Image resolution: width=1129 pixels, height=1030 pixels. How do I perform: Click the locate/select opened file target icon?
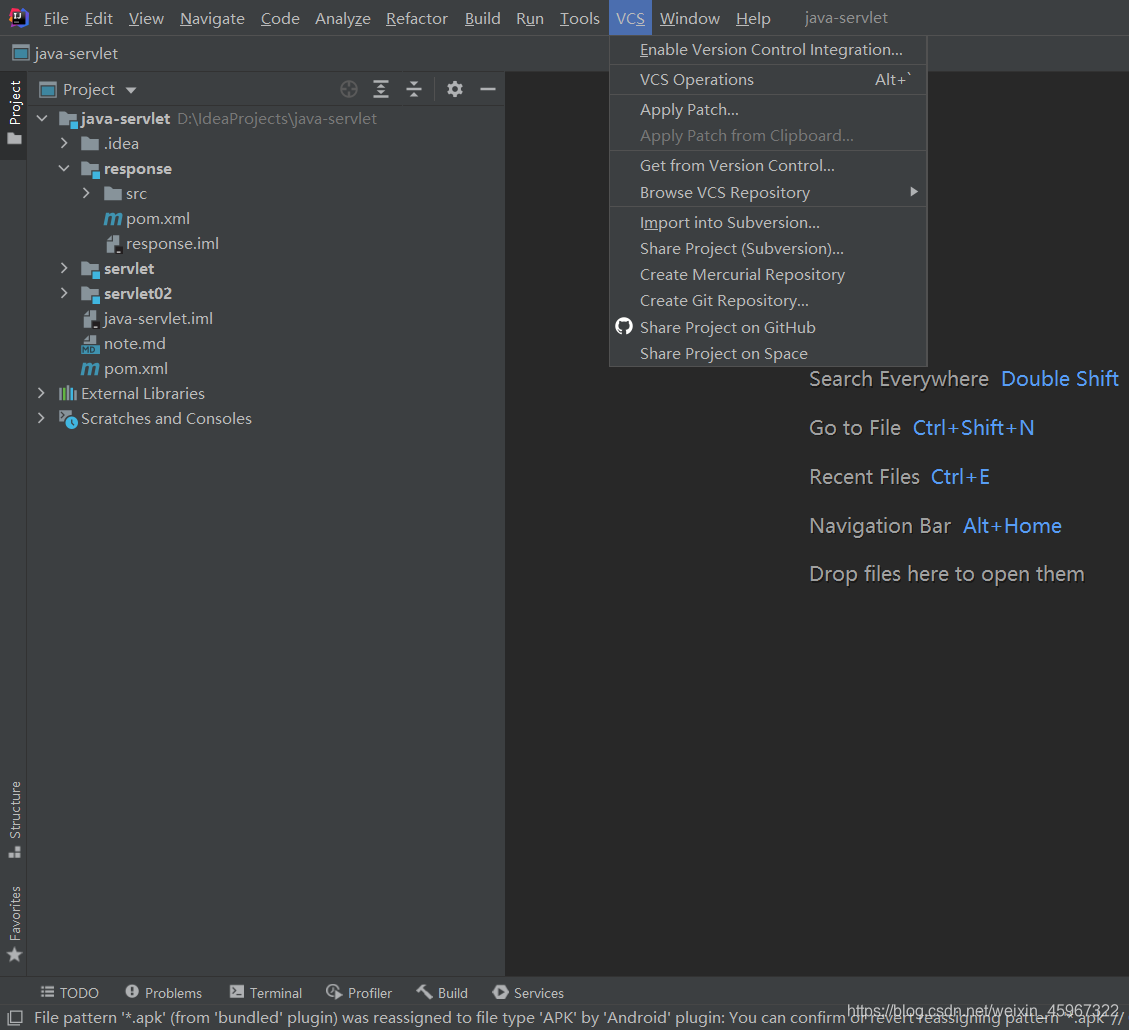click(348, 89)
